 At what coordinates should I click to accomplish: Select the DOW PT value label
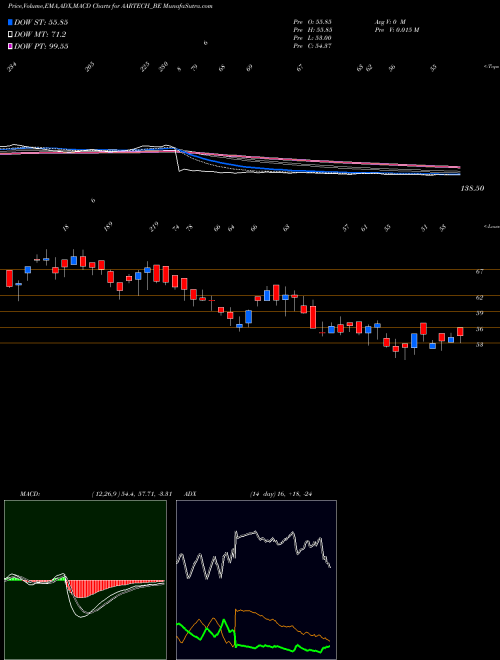pyautogui.click(x=41, y=46)
